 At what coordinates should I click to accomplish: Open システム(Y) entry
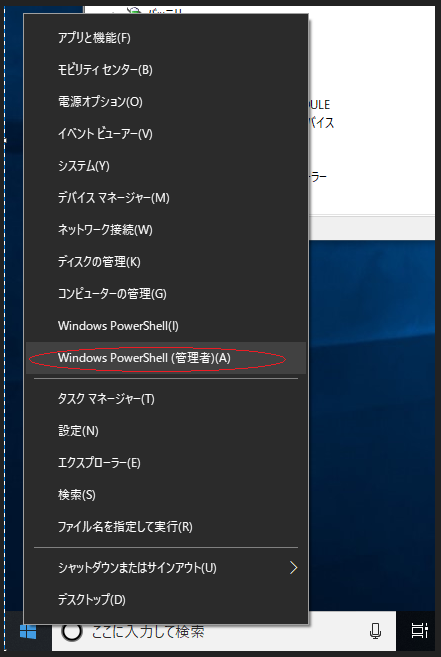pyautogui.click(x=166, y=166)
